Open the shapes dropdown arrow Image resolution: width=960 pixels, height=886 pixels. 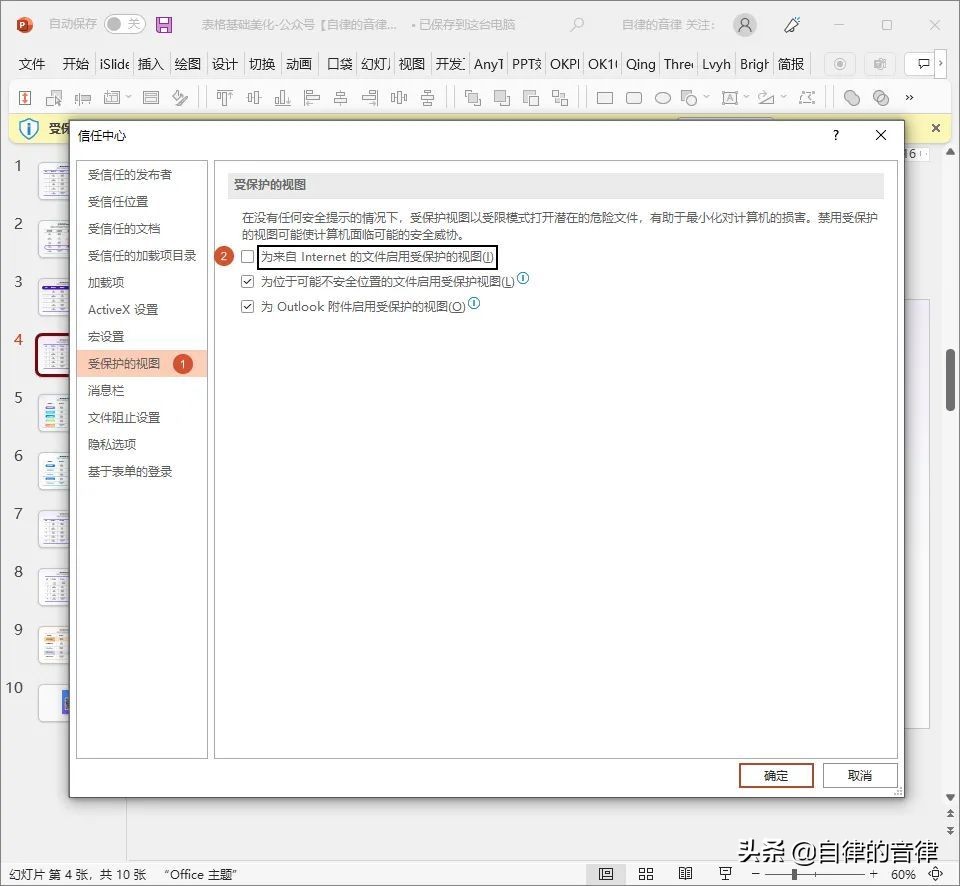tap(706, 97)
